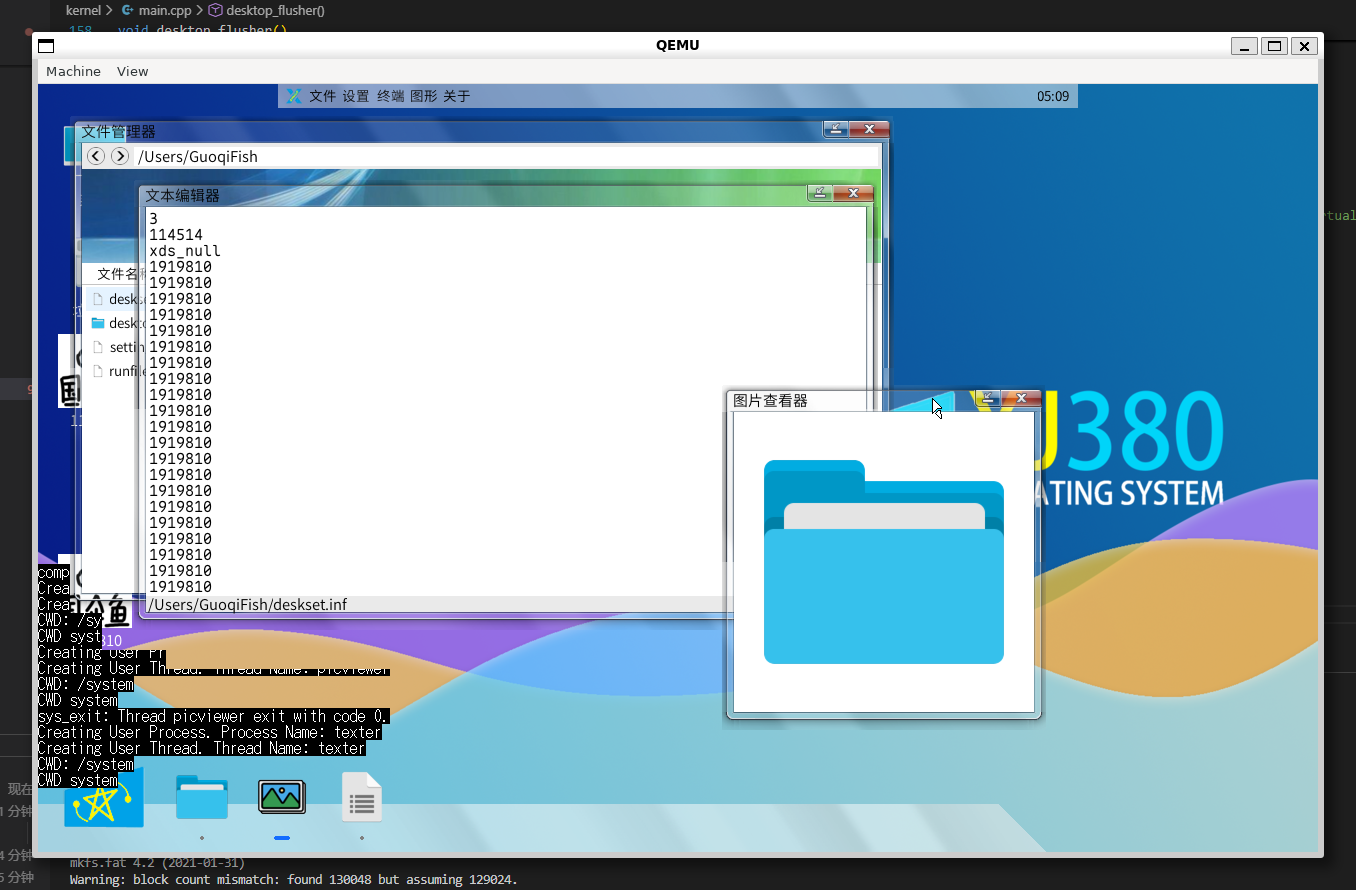The height and width of the screenshot is (890, 1356).
Task: Minimize the 图片查看器 picture viewer window
Action: [987, 398]
